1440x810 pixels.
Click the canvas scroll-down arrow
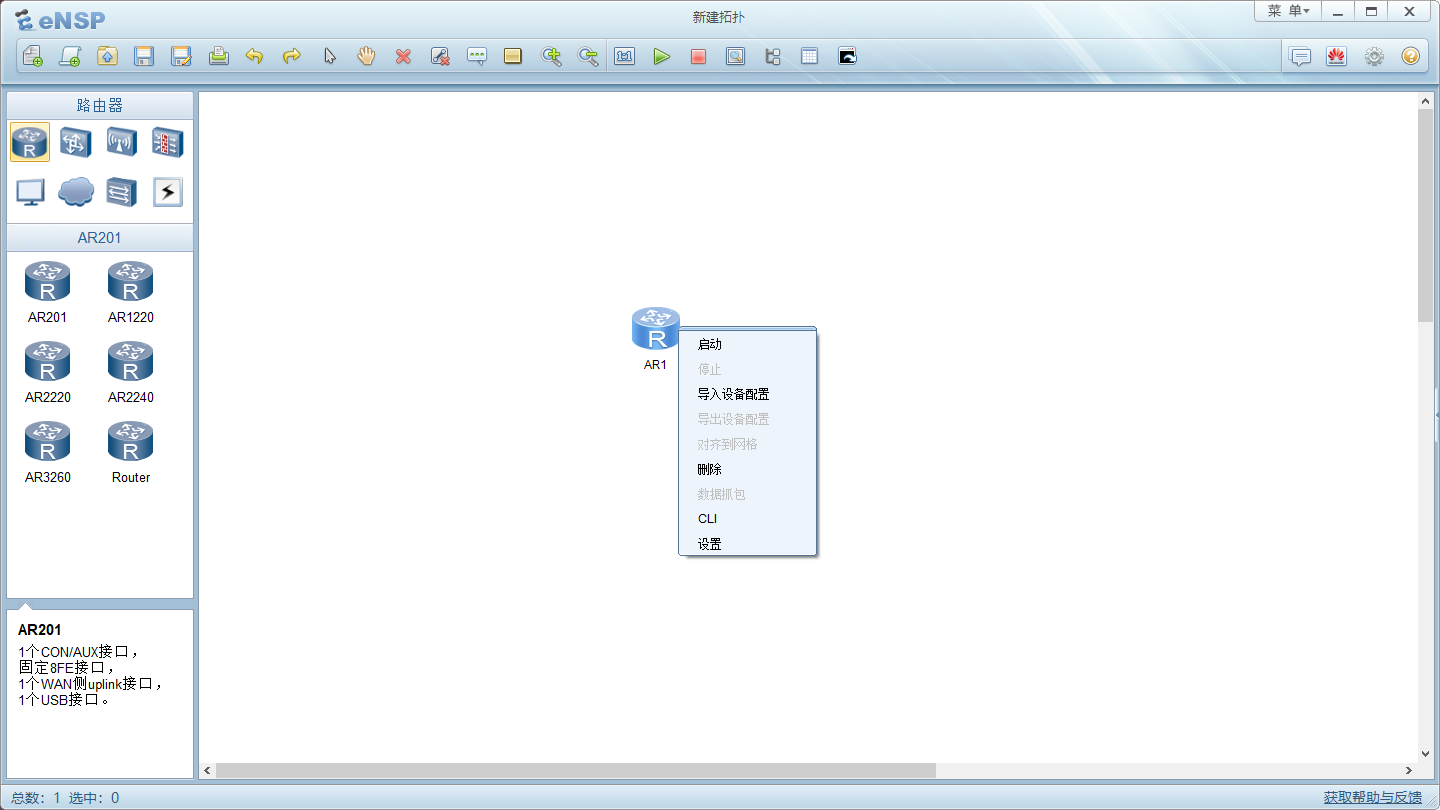coord(1425,754)
